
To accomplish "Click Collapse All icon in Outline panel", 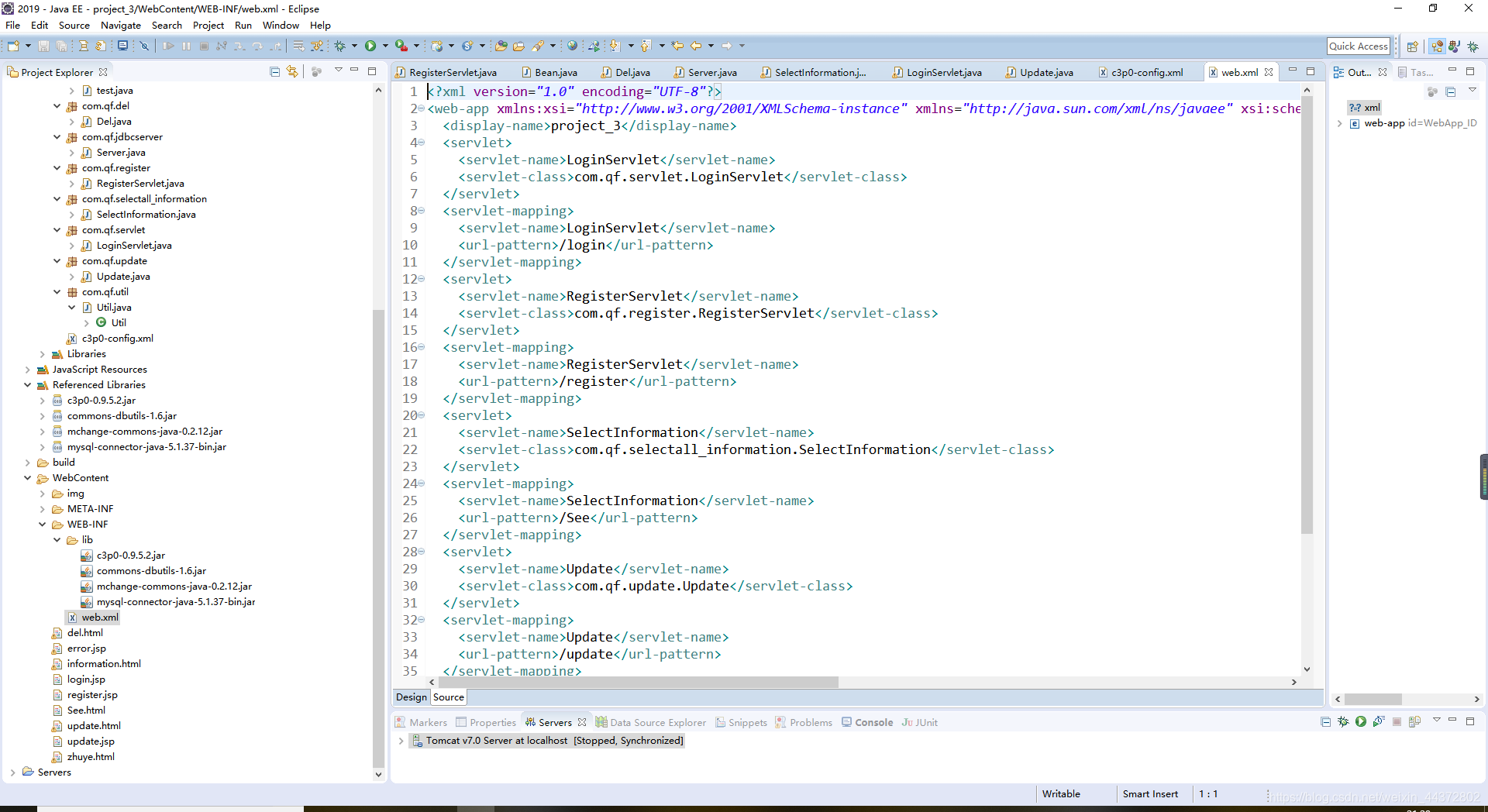I will (x=1451, y=92).
